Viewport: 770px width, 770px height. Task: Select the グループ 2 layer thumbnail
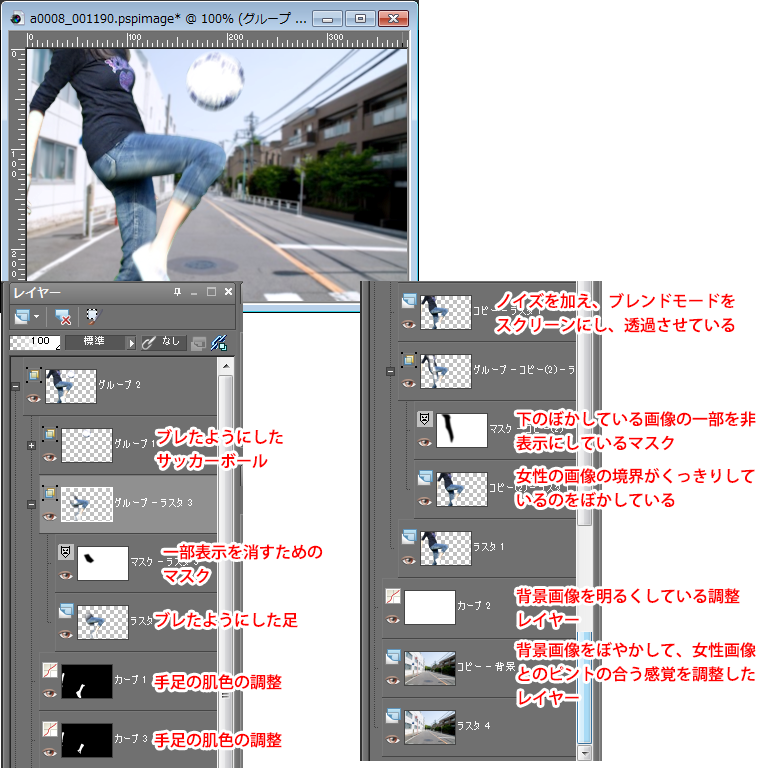click(71, 386)
